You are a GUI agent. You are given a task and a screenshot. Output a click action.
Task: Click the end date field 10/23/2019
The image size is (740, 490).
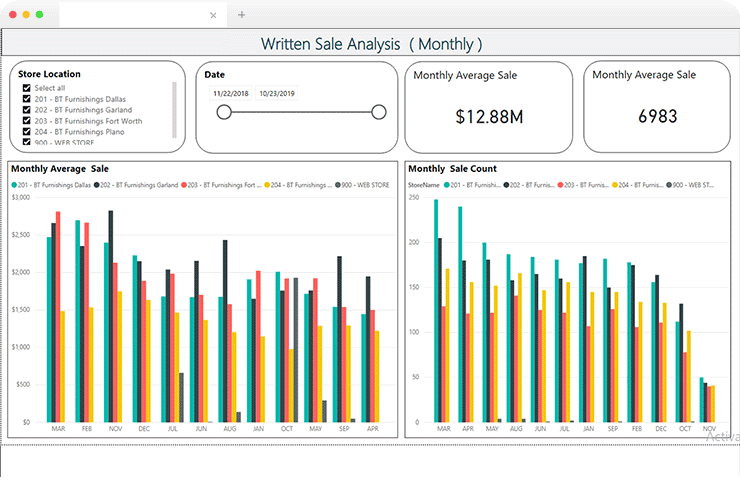pos(277,93)
